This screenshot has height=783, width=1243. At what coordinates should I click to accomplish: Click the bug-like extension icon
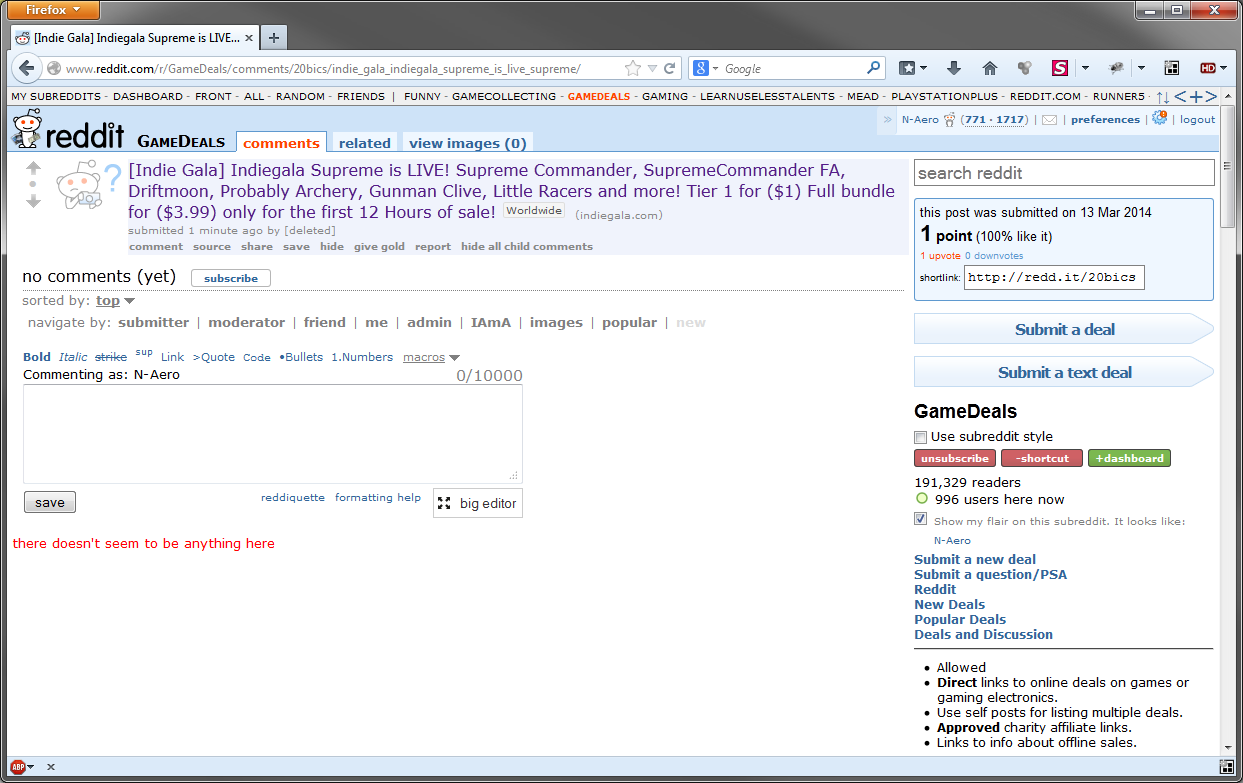[x=1116, y=68]
